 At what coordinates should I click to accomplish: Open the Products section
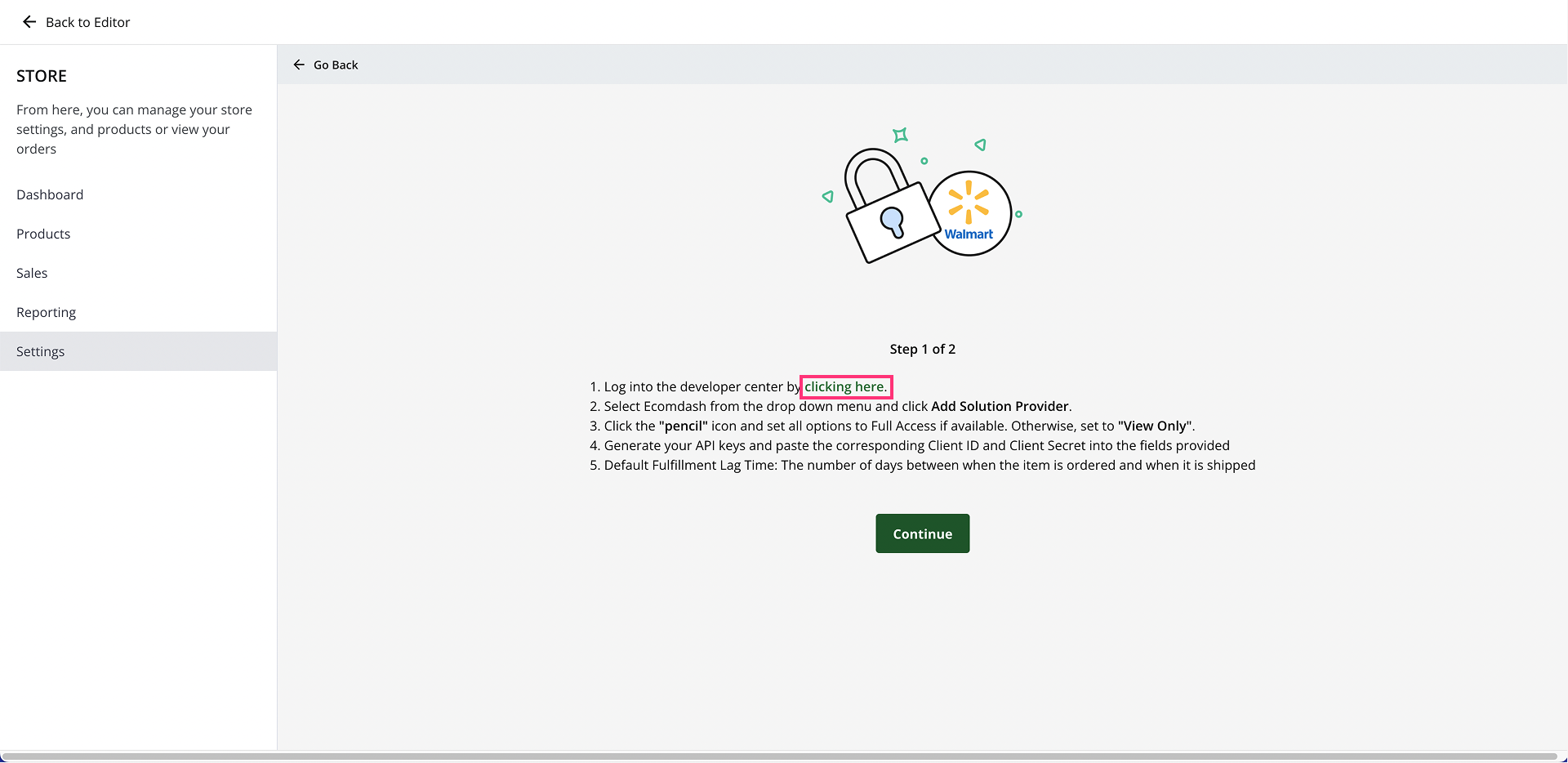click(138, 234)
